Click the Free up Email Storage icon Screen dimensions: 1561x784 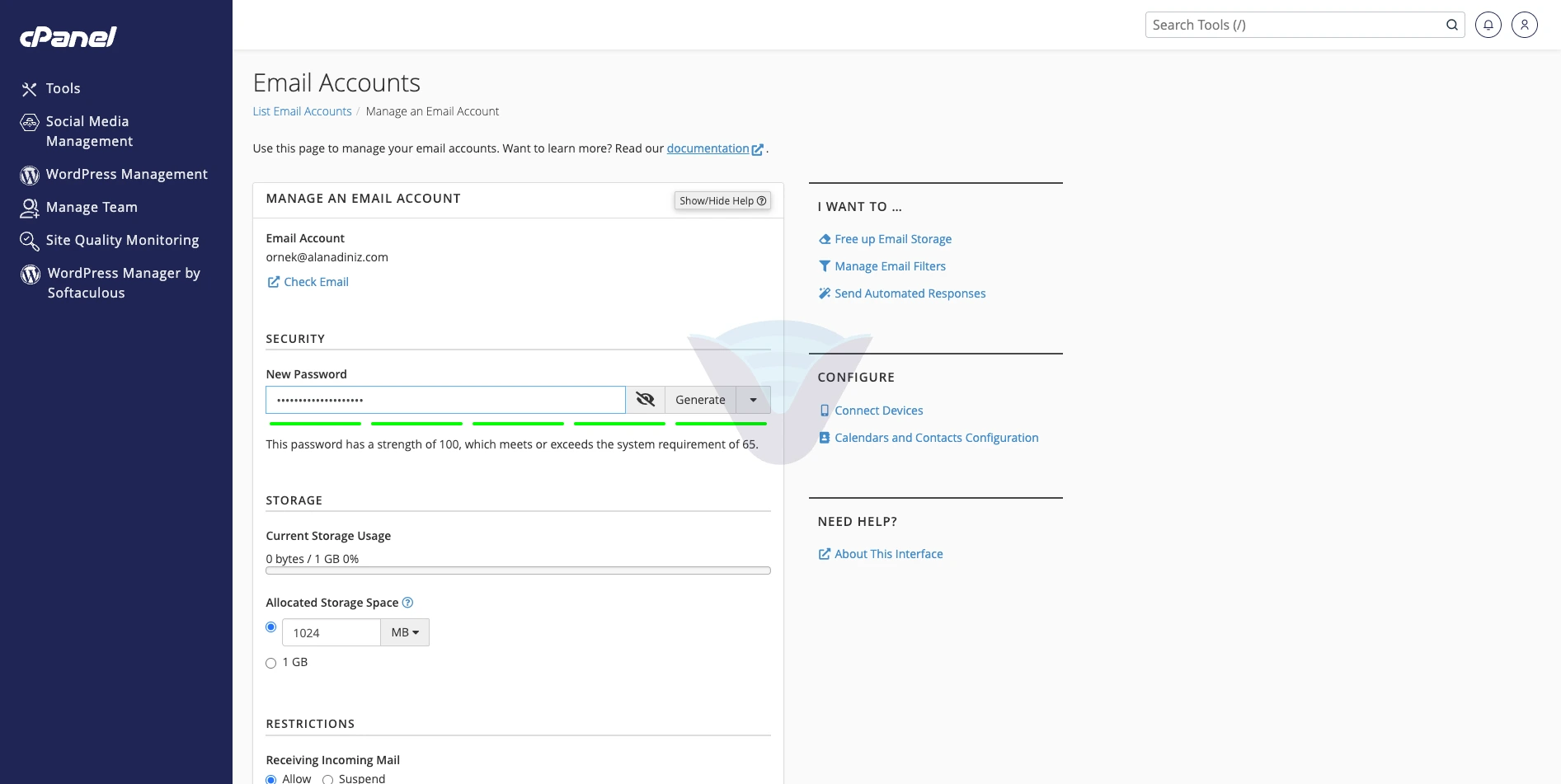point(824,239)
